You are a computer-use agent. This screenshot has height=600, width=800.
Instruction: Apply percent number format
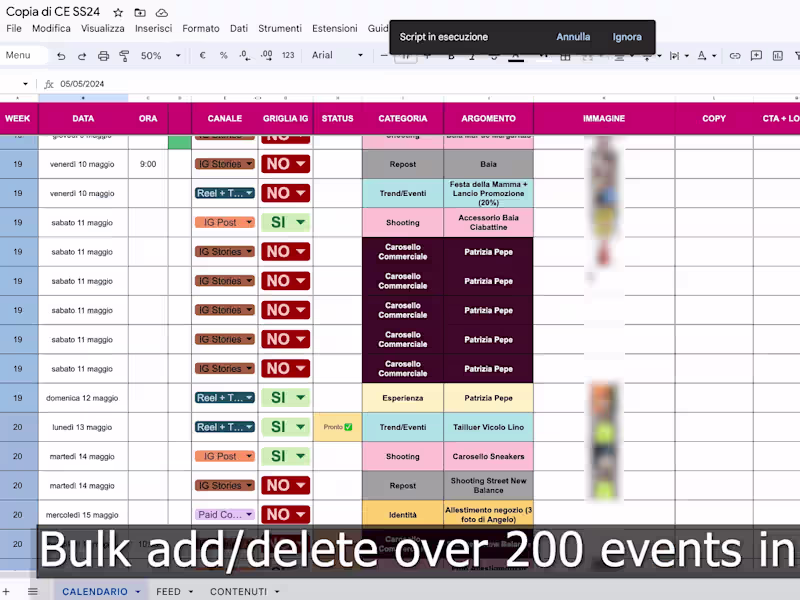(223, 55)
